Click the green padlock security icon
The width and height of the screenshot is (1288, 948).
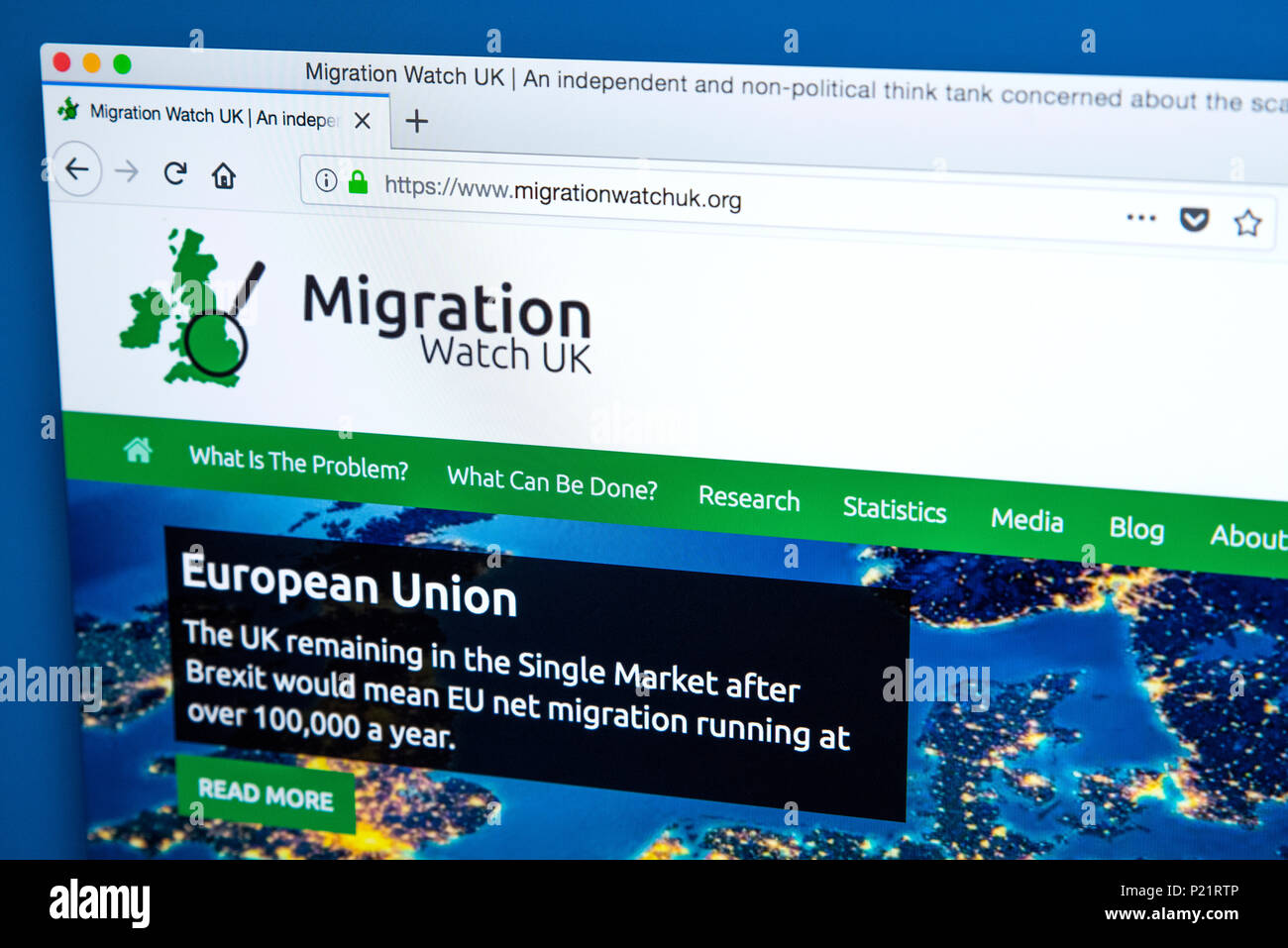pyautogui.click(x=358, y=181)
